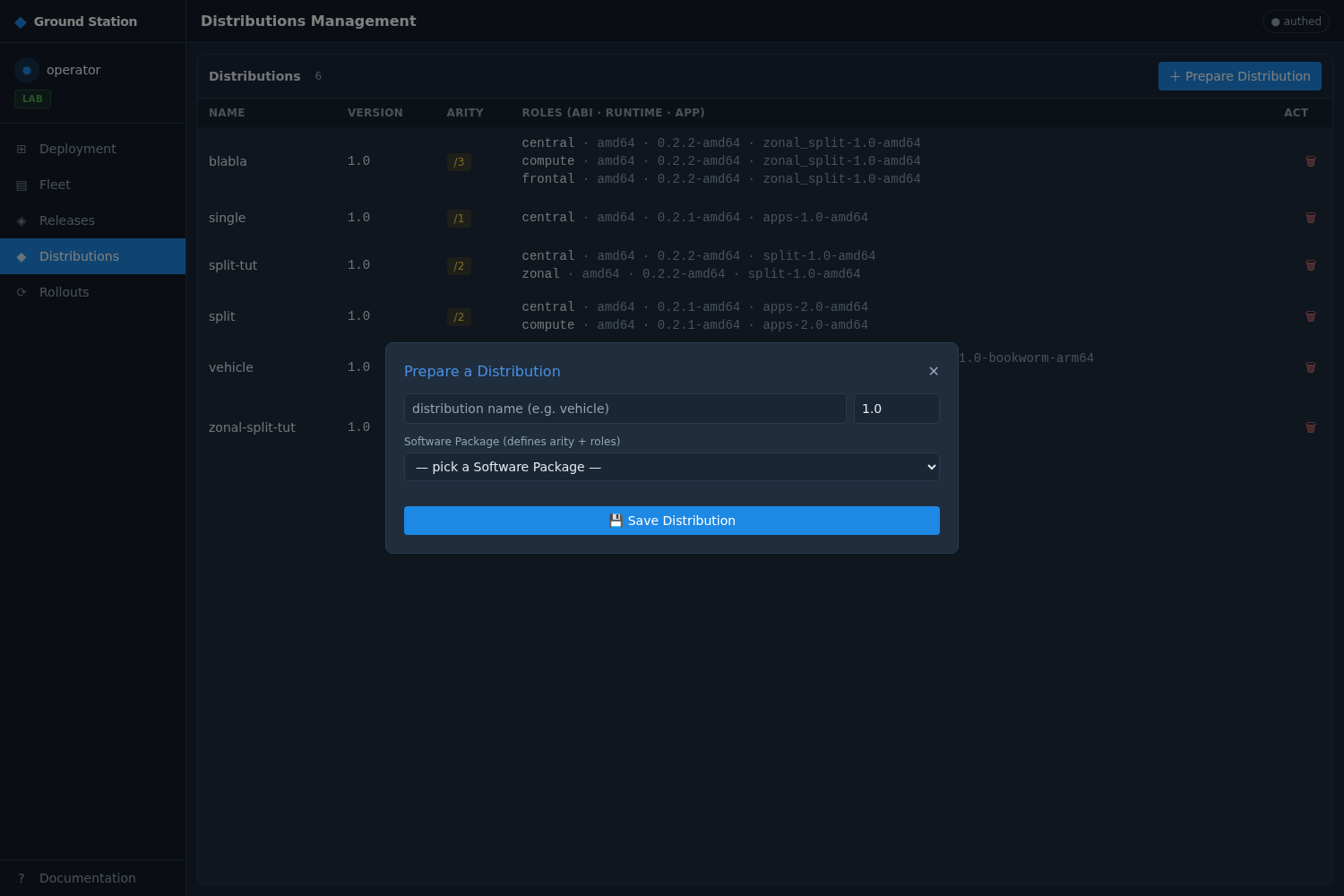Open the Software Package dropdown
1344x896 pixels.
tap(672, 467)
